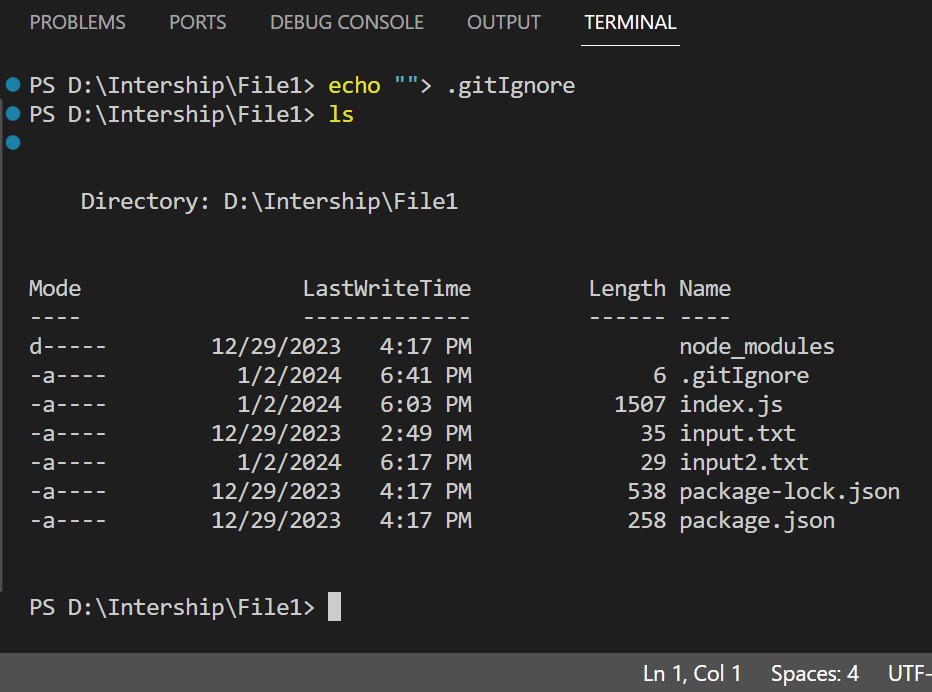Click package-lock.json in the listing
This screenshot has height=692, width=932.
click(x=789, y=491)
